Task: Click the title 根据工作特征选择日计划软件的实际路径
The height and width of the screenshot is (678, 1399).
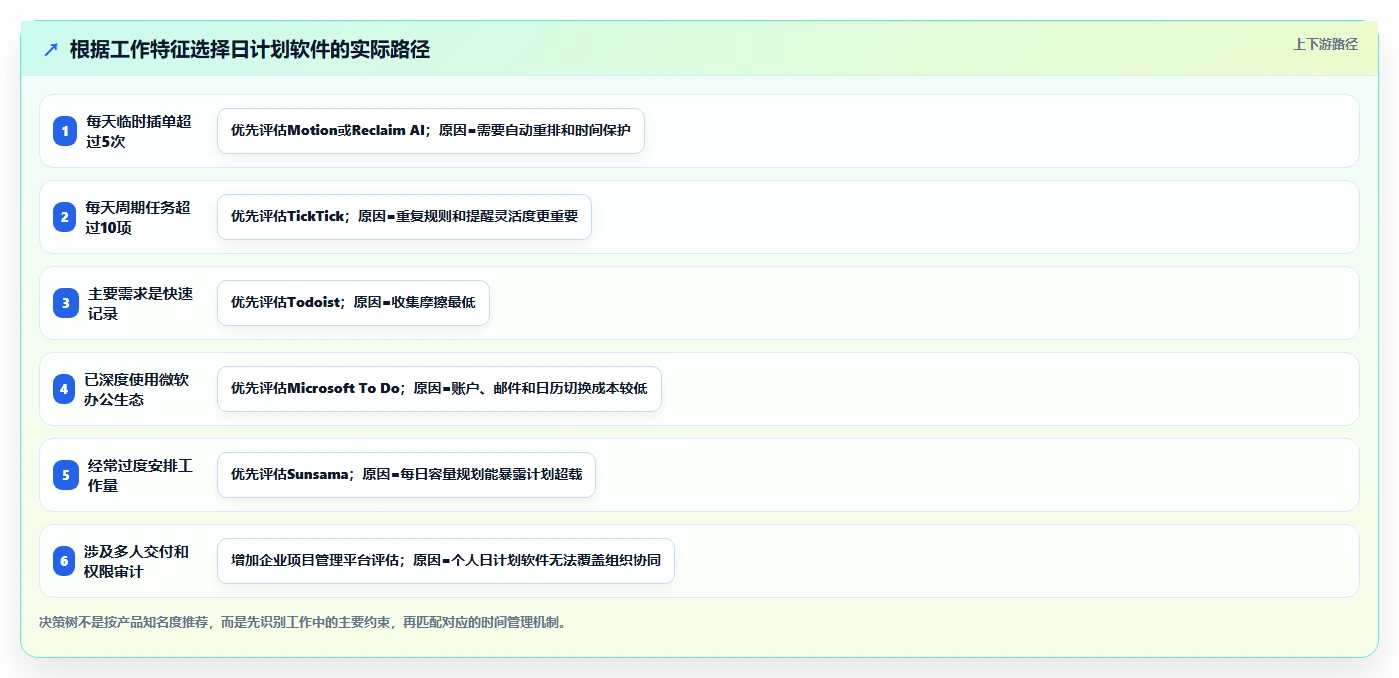Action: pos(250,50)
